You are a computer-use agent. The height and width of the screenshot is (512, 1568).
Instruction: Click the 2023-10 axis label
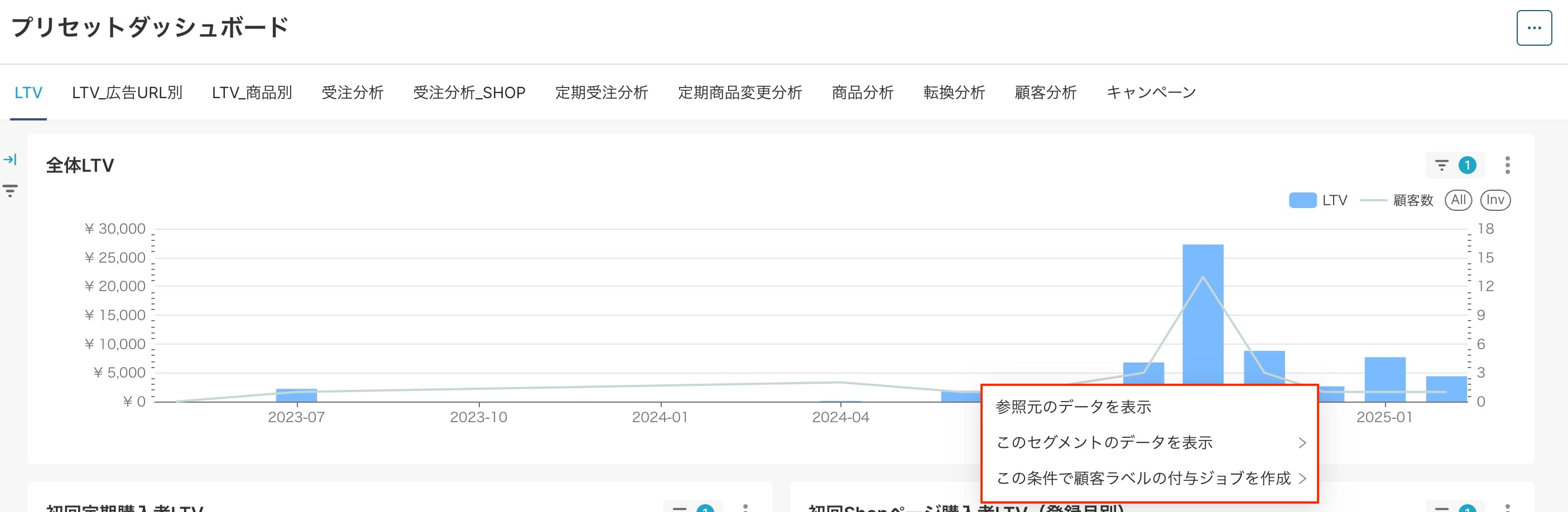pyautogui.click(x=478, y=417)
